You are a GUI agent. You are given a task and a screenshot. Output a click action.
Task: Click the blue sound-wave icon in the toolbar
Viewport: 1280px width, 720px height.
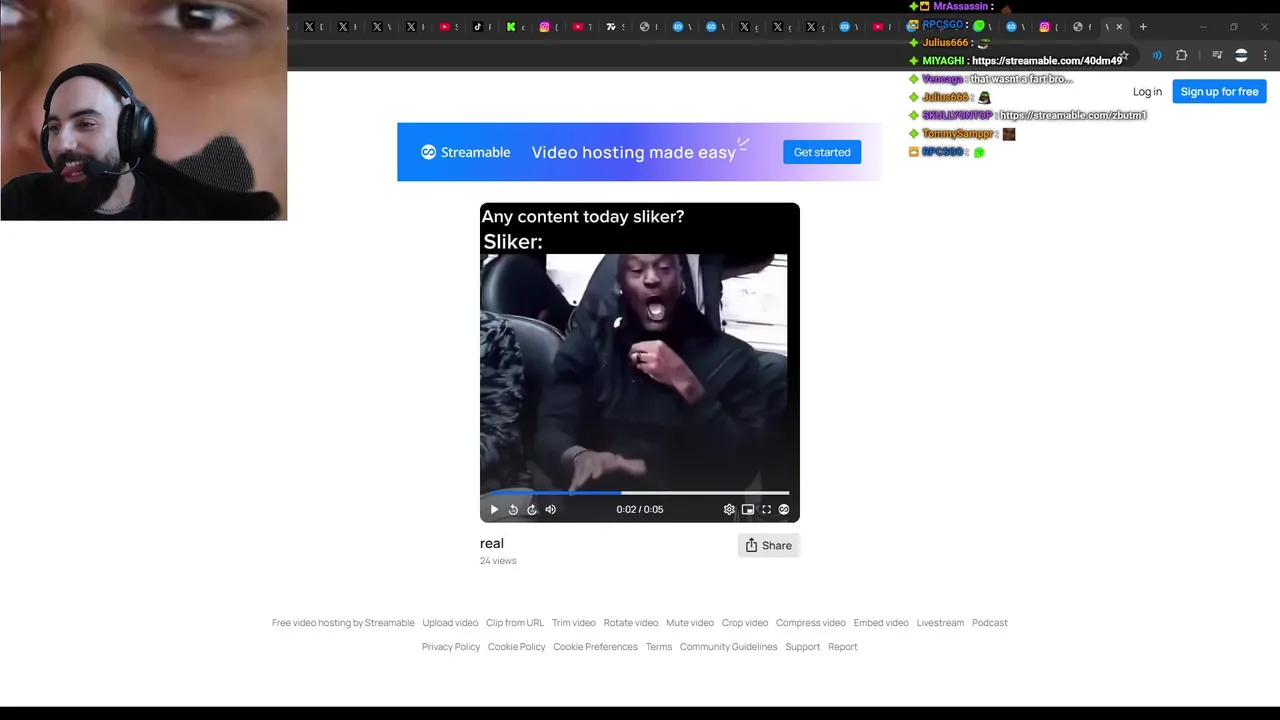pyautogui.click(x=1157, y=56)
